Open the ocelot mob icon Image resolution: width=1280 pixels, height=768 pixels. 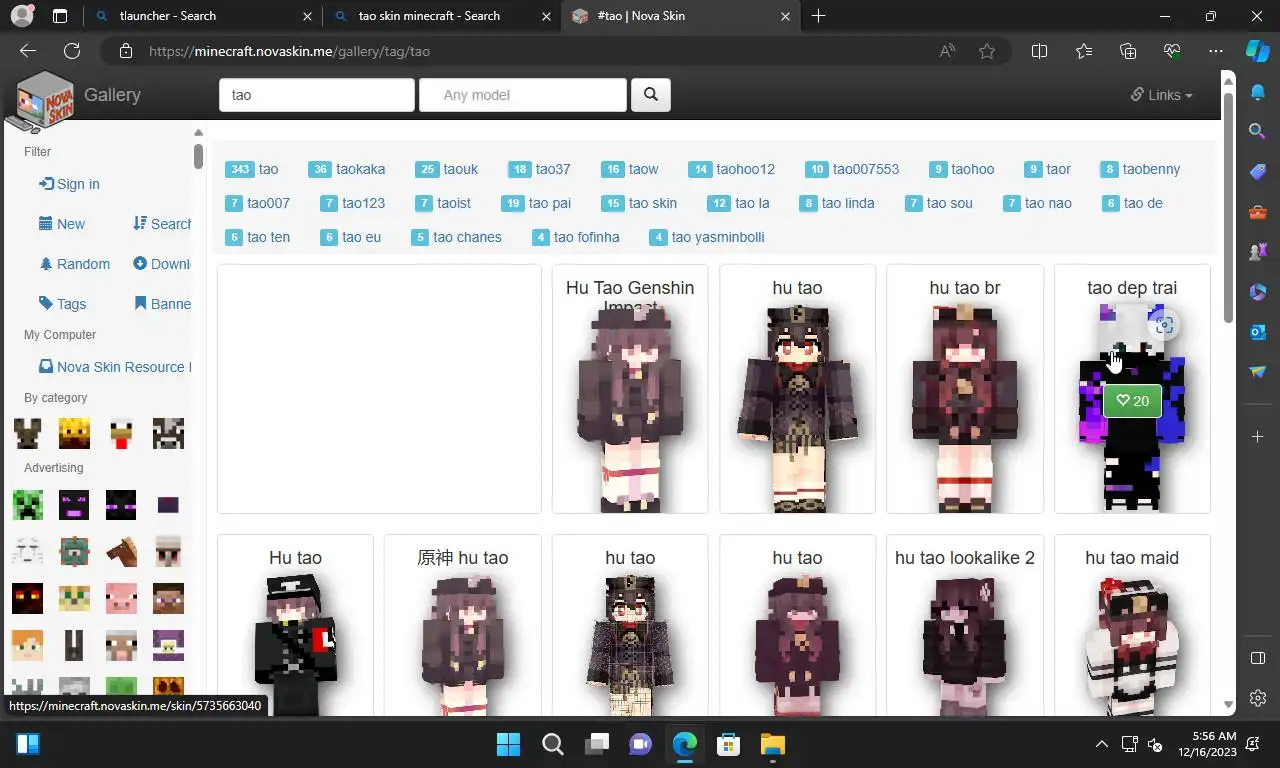[x=74, y=598]
